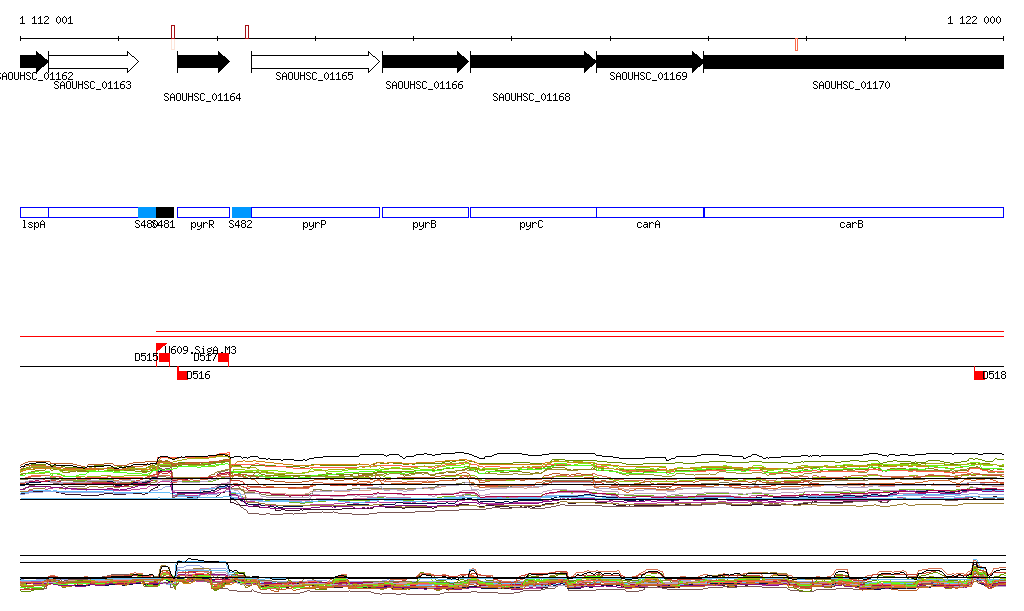Click the SAOUHSC_01163 white gene arrow
This screenshot has width=1024, height=611.
[x=93, y=62]
